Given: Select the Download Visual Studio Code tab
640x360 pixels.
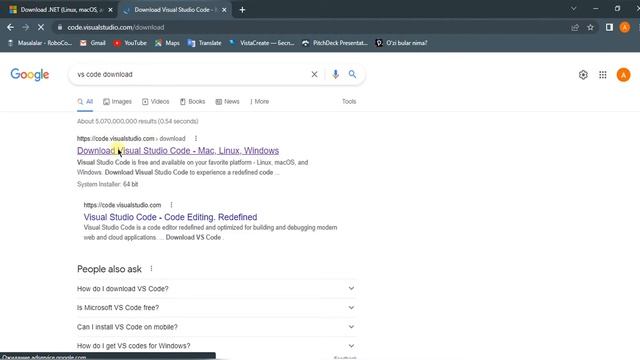Looking at the screenshot, I should click(x=175, y=10).
